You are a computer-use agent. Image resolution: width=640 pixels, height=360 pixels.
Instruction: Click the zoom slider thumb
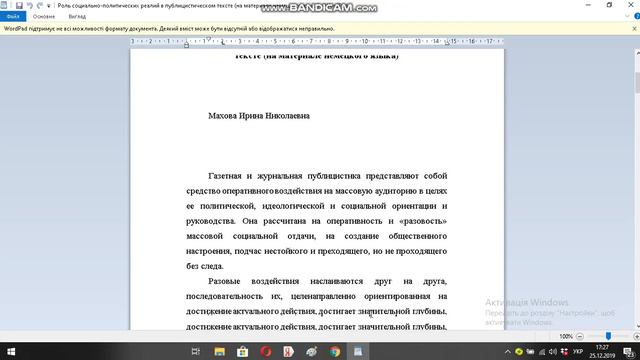coord(608,336)
